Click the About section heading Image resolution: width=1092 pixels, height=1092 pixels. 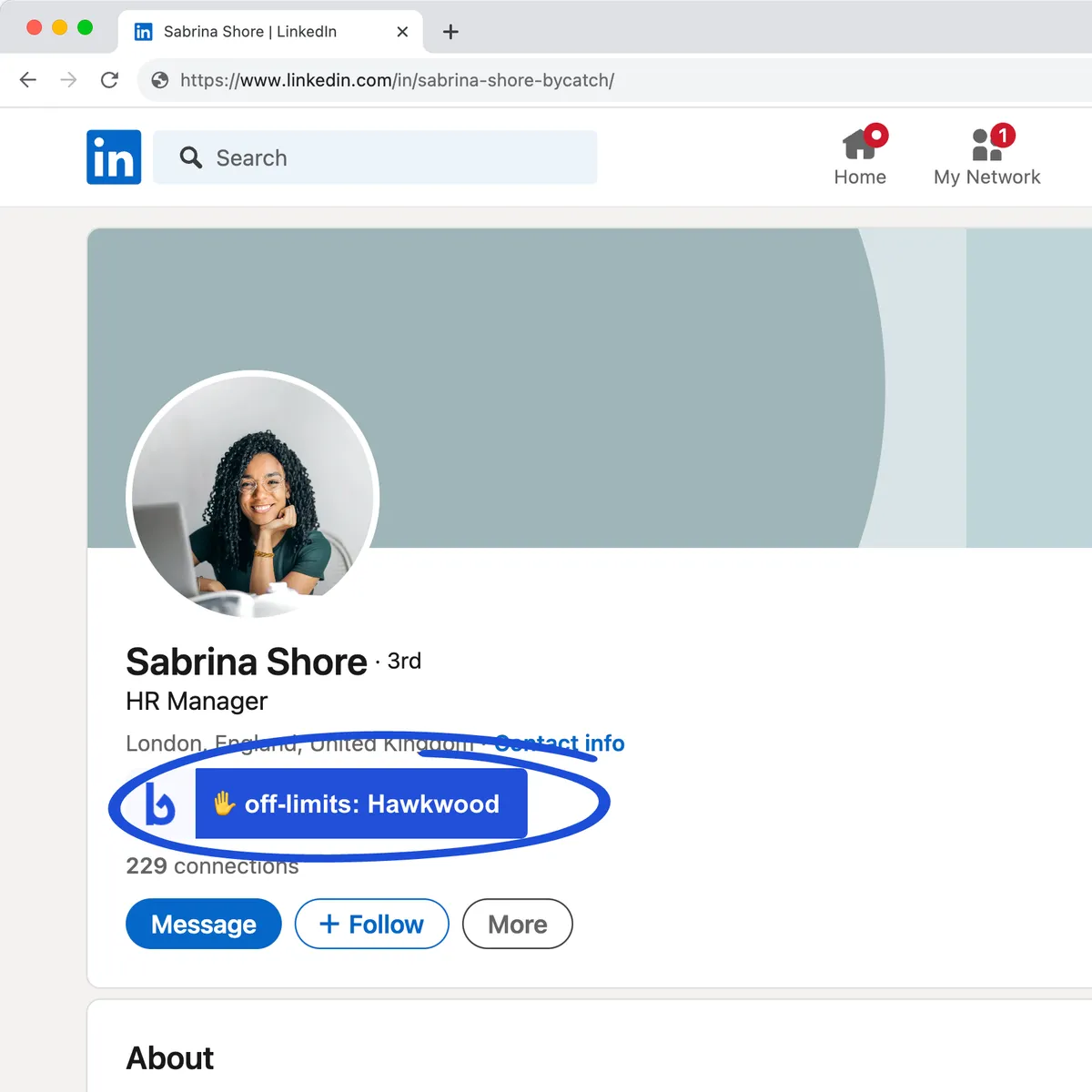[x=170, y=1058]
